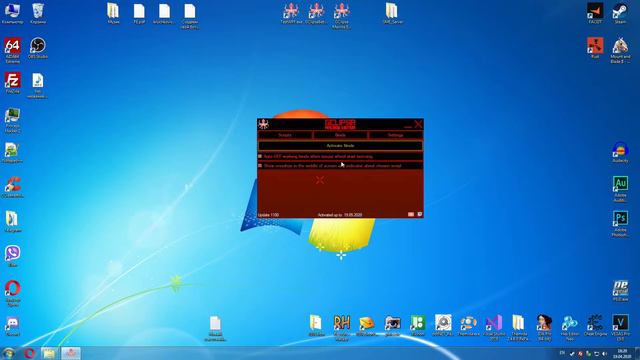
Task: Close the macro app with the red X
Action: 418,124
